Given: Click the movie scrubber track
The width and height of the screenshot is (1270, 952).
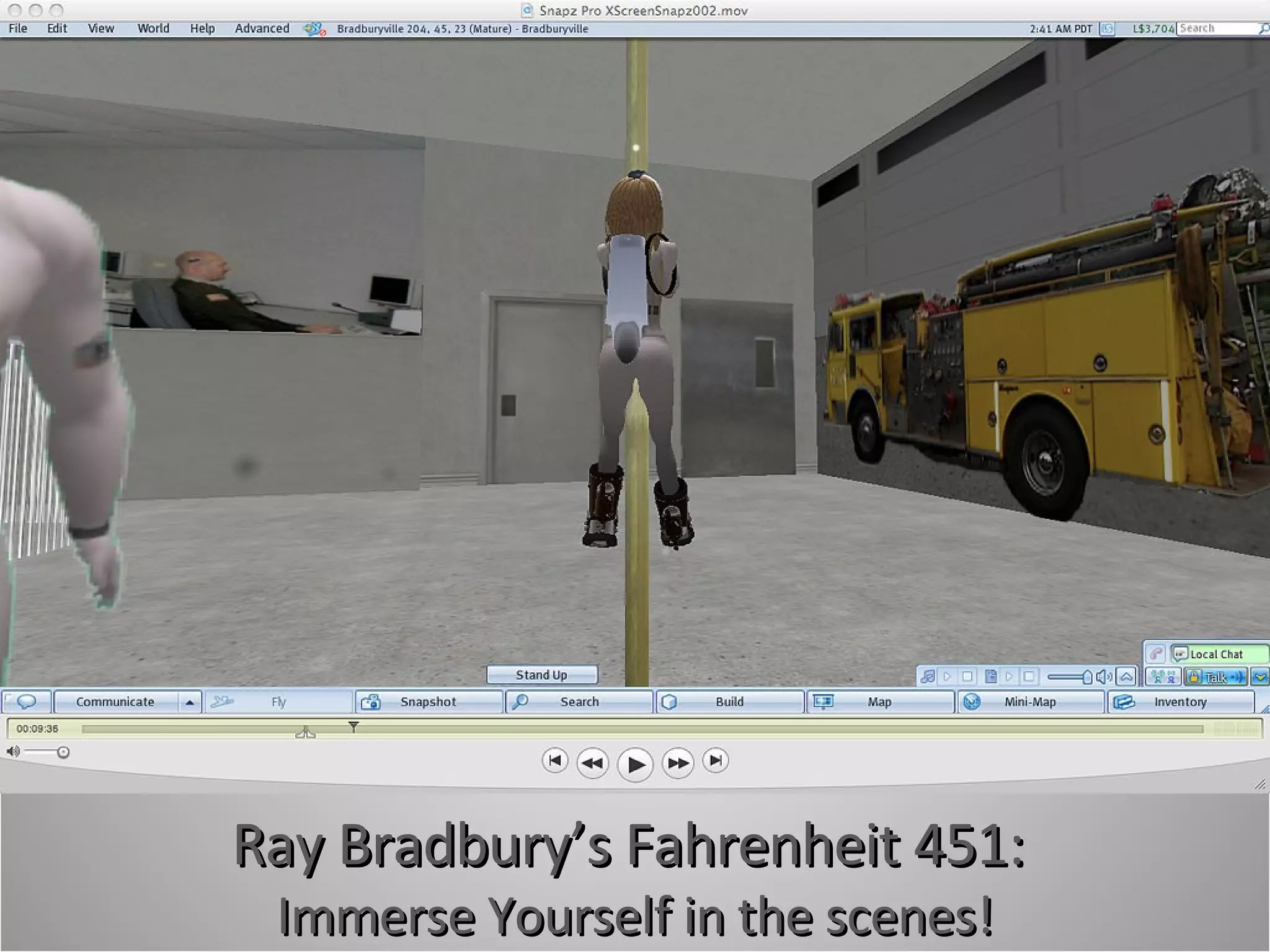Looking at the screenshot, I should (642, 729).
